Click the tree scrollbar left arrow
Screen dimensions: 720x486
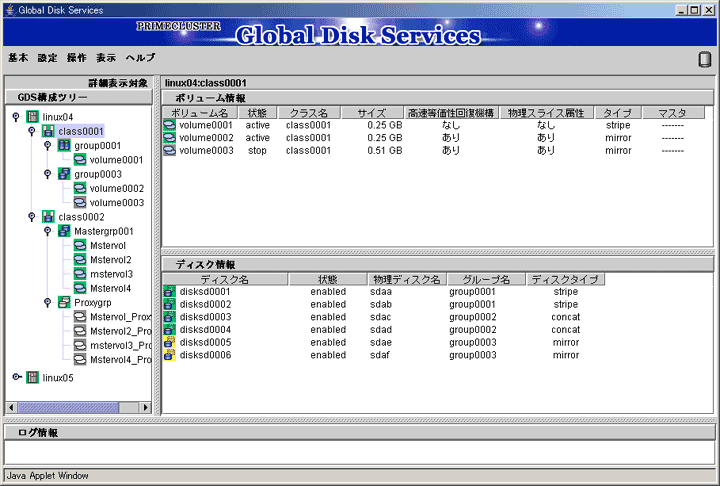[11, 407]
